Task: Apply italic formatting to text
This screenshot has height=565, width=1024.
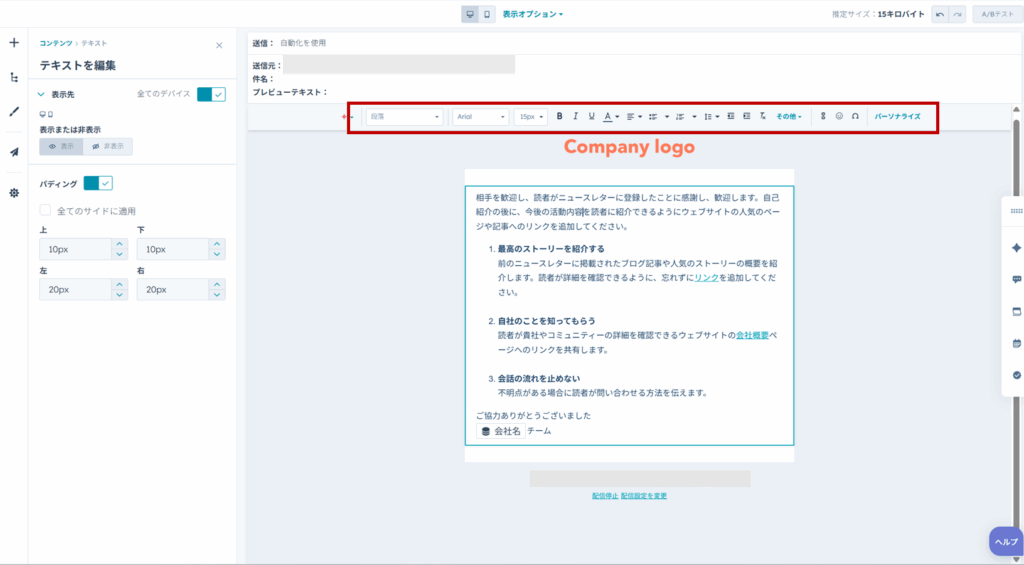Action: coord(576,117)
